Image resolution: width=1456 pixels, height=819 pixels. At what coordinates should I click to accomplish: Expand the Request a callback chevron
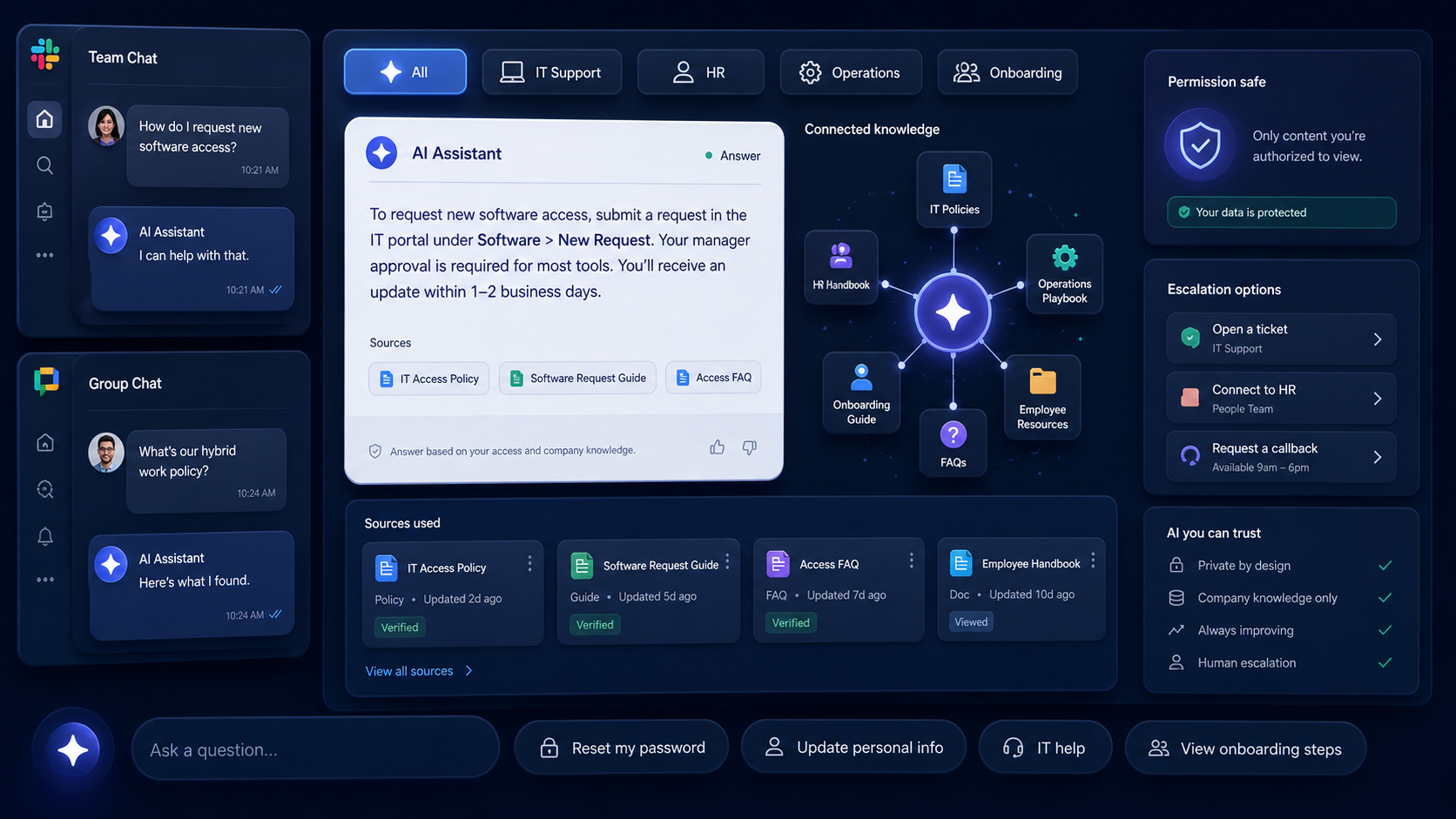pos(1378,457)
